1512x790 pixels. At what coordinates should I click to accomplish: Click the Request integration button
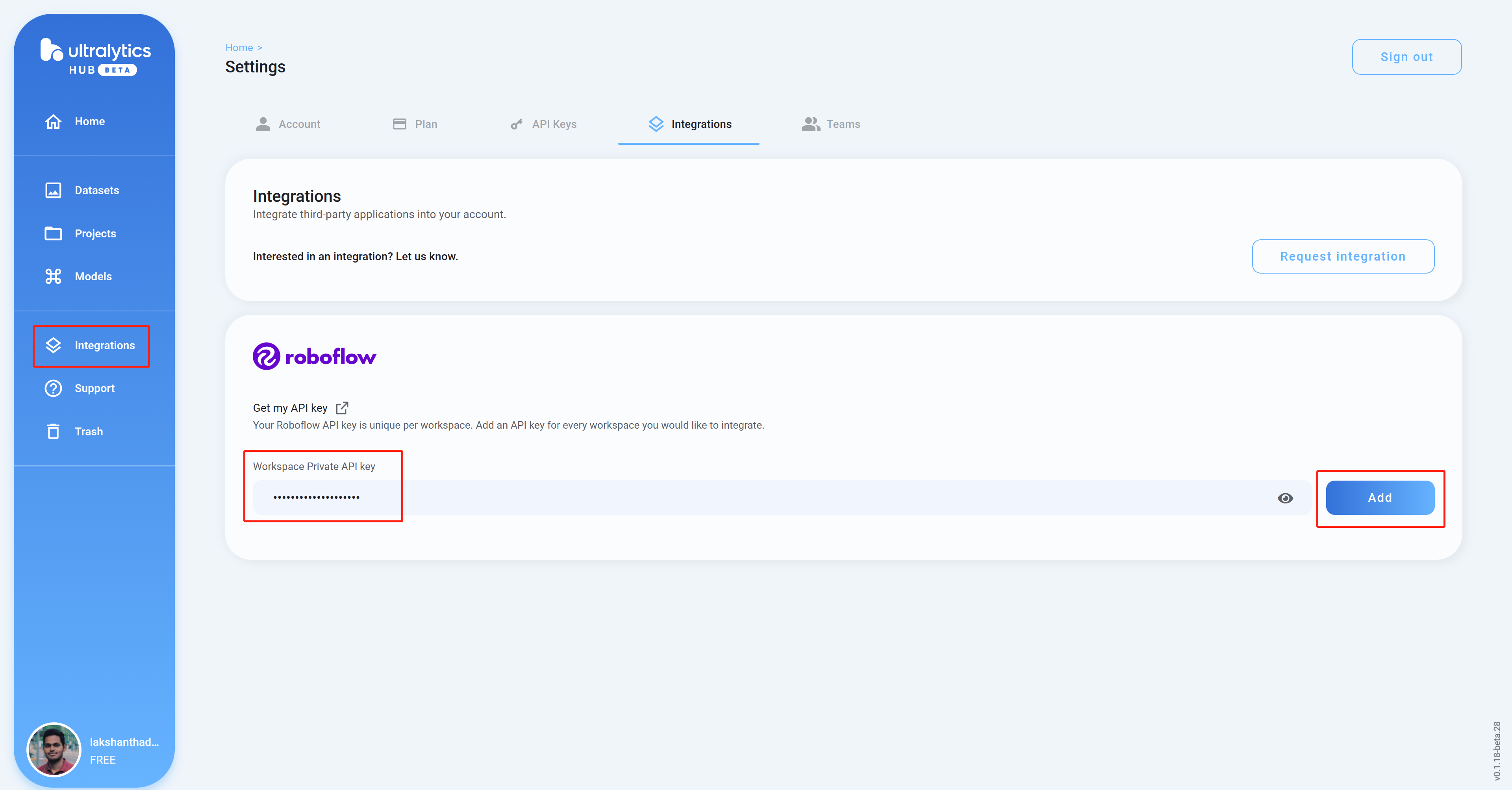pos(1342,257)
